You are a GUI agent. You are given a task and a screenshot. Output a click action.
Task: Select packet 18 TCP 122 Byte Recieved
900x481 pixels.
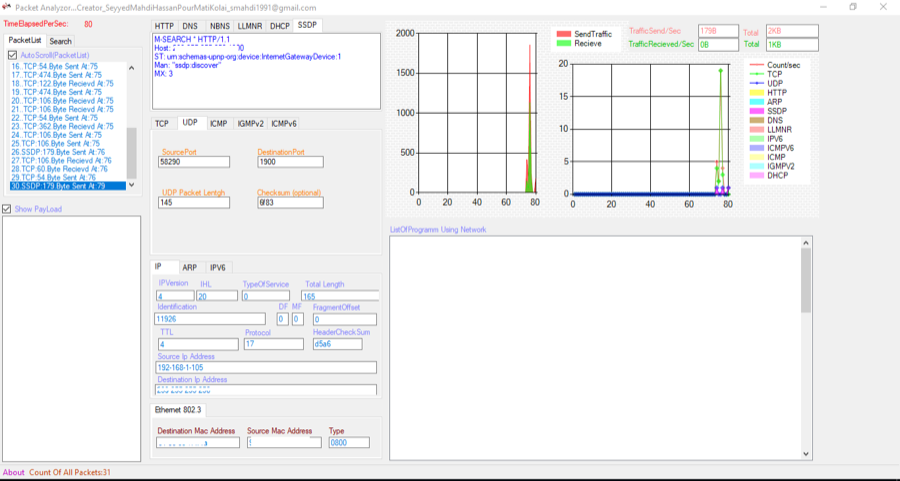68,83
